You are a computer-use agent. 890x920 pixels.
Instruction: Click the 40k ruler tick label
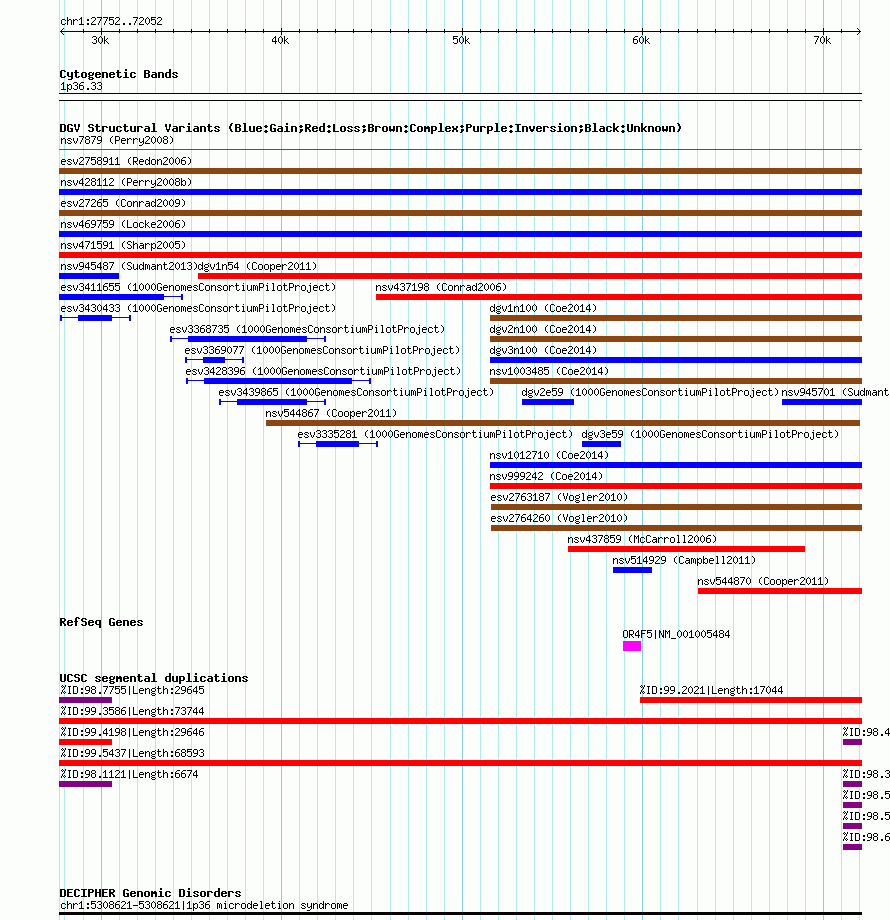pyautogui.click(x=280, y=40)
